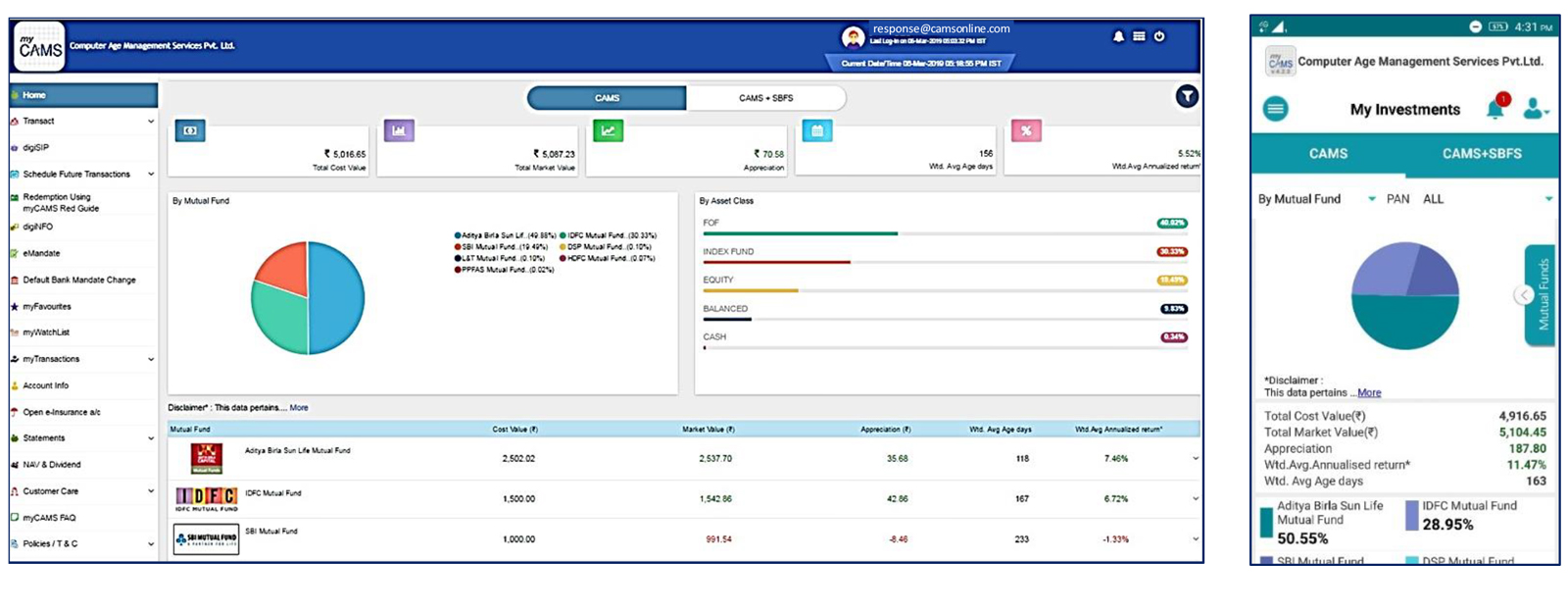Screen dimensions: 1568x612
Task: Open the mobile hamburger menu
Action: 1275,109
